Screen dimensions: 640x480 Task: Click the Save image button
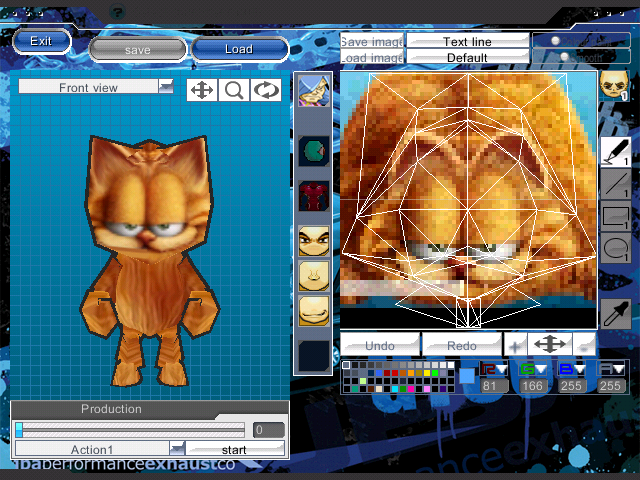click(x=372, y=41)
